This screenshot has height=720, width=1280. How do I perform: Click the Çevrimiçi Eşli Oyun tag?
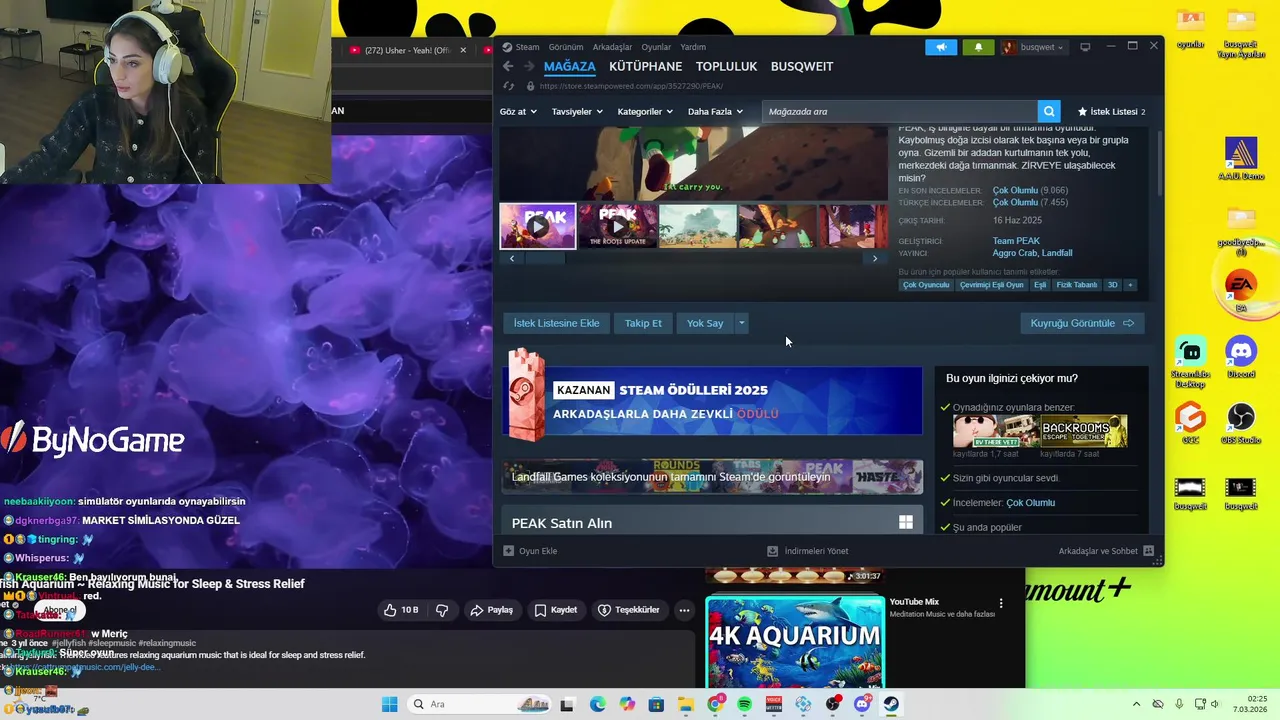[992, 285]
